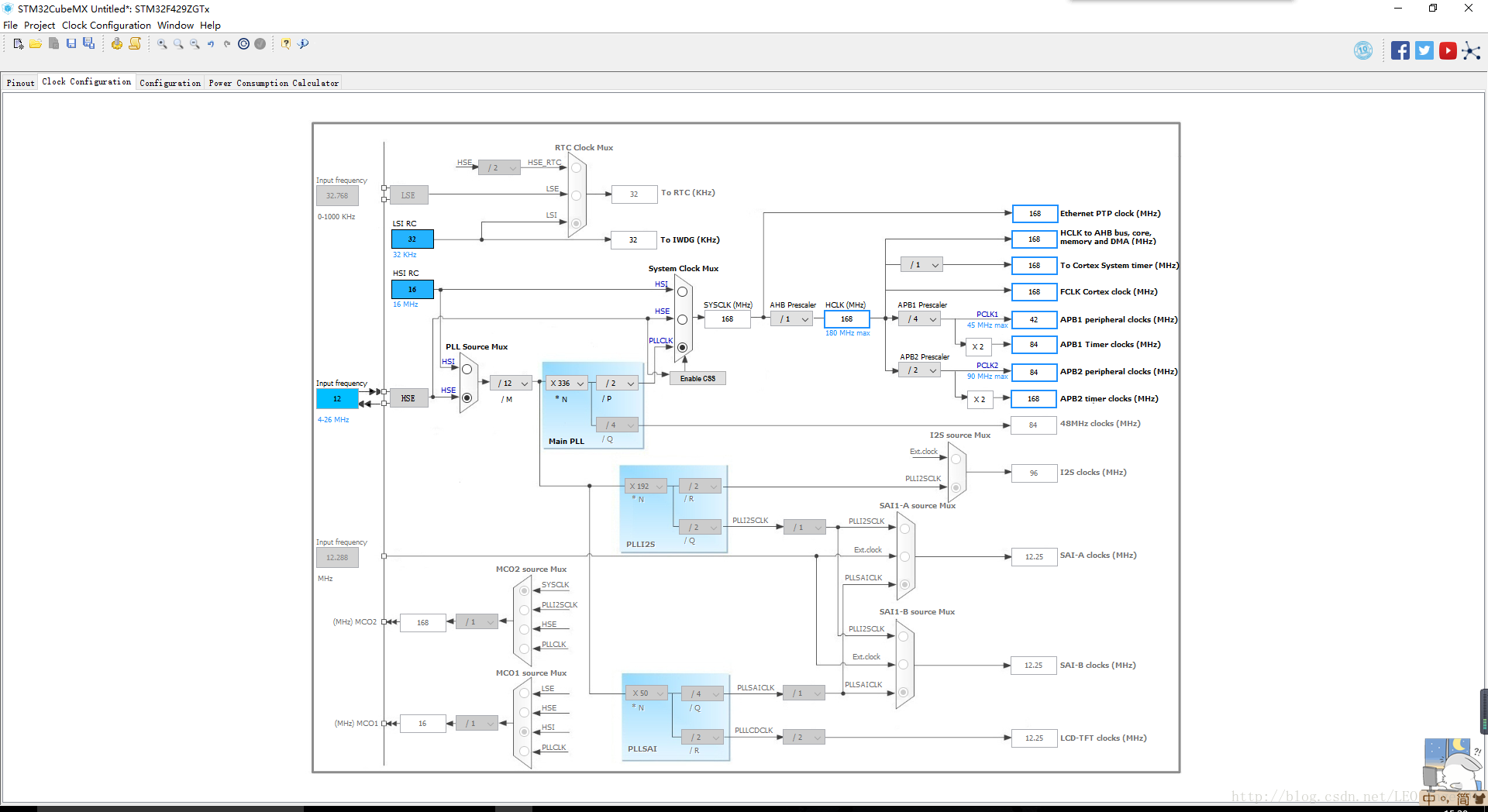Select HSI in MCO1 source Mux

pyautogui.click(x=524, y=731)
